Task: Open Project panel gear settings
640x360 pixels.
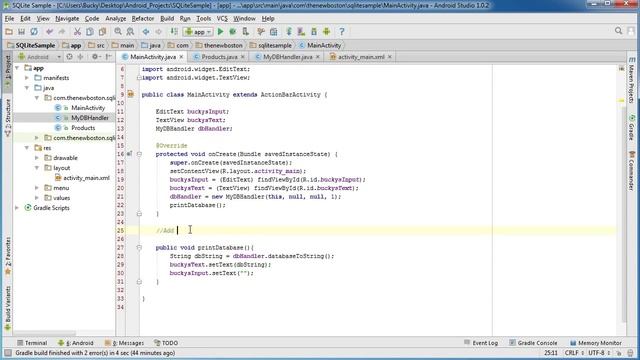Action: [95, 57]
